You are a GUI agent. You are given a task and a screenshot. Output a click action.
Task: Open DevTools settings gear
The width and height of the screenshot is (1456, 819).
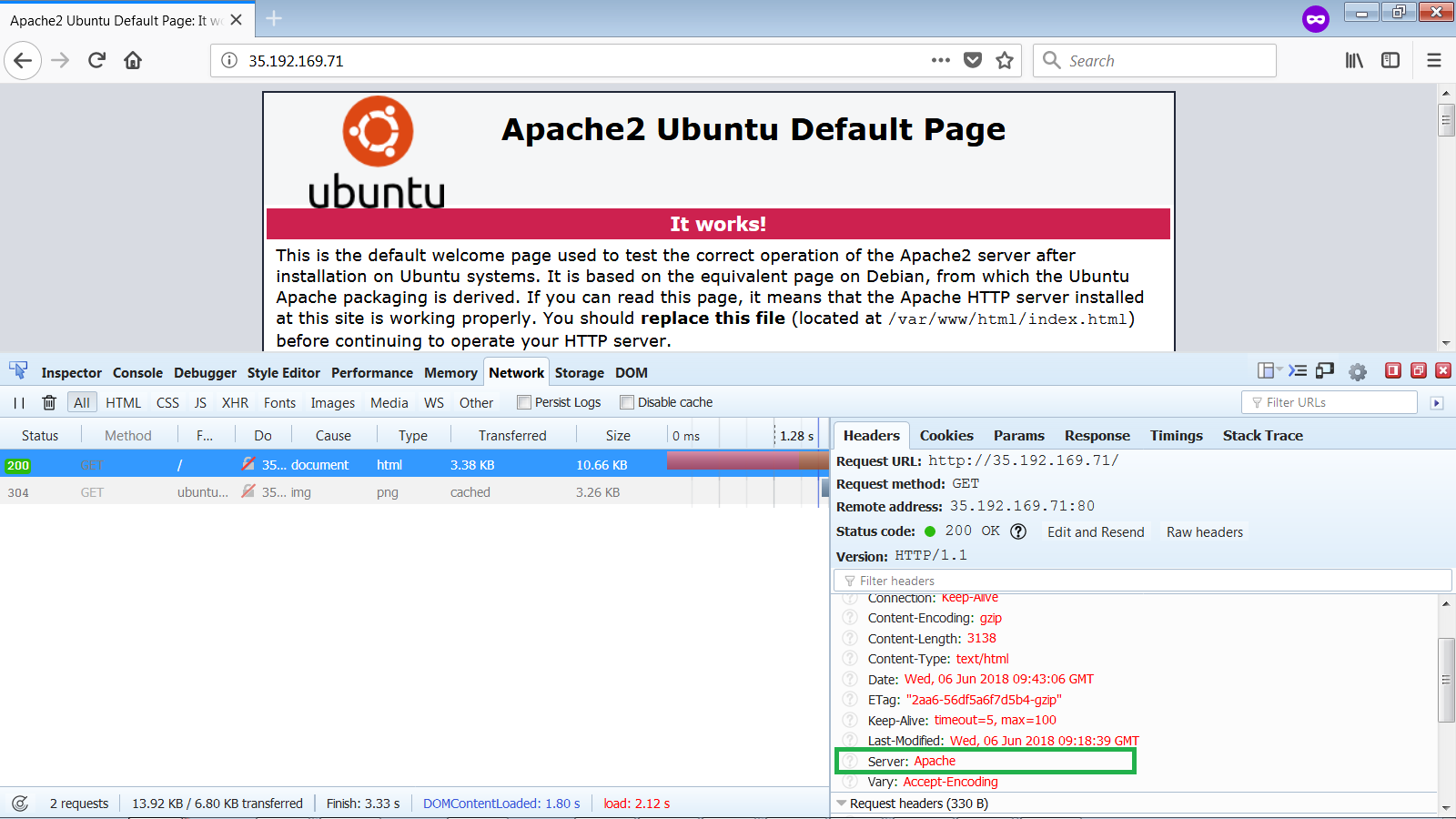1358,371
